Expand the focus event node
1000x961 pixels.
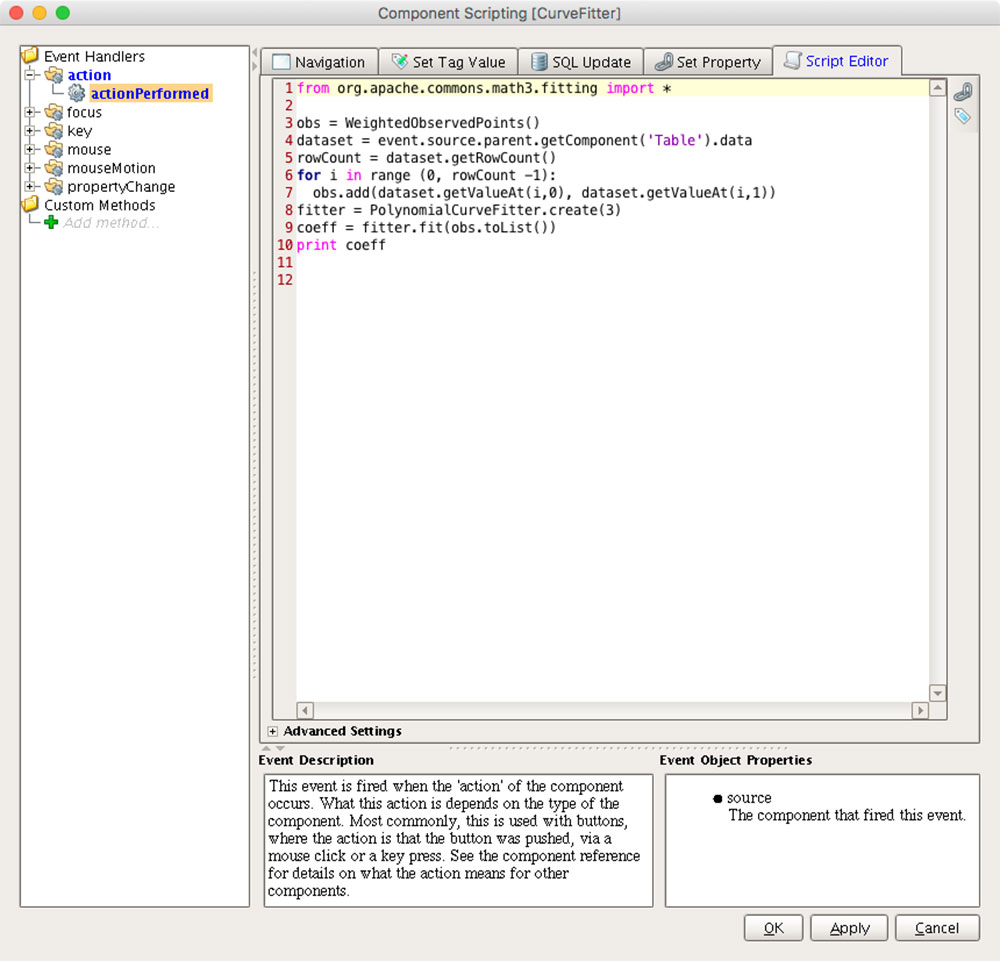click(x=31, y=112)
